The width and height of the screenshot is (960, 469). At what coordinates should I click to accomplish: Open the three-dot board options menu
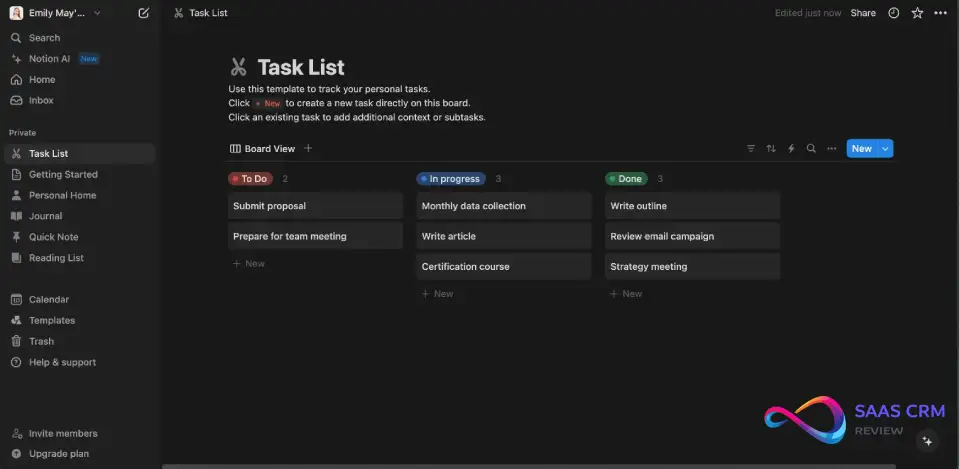point(831,149)
